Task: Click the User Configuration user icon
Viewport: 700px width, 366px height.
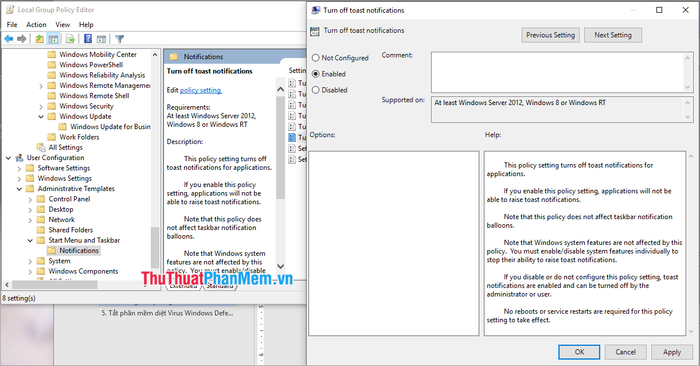Action: 19,158
